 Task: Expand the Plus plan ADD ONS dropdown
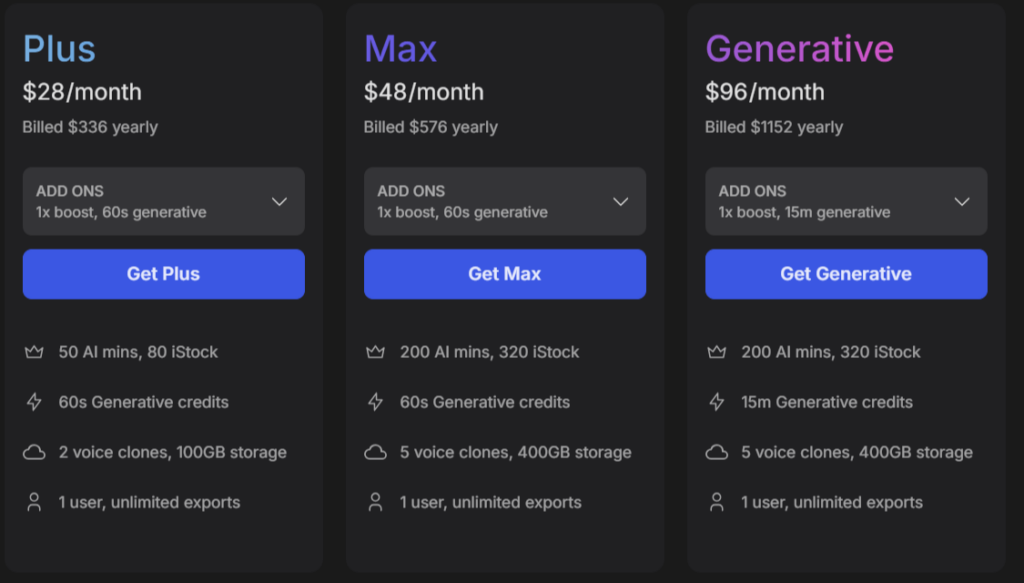pyautogui.click(x=164, y=201)
